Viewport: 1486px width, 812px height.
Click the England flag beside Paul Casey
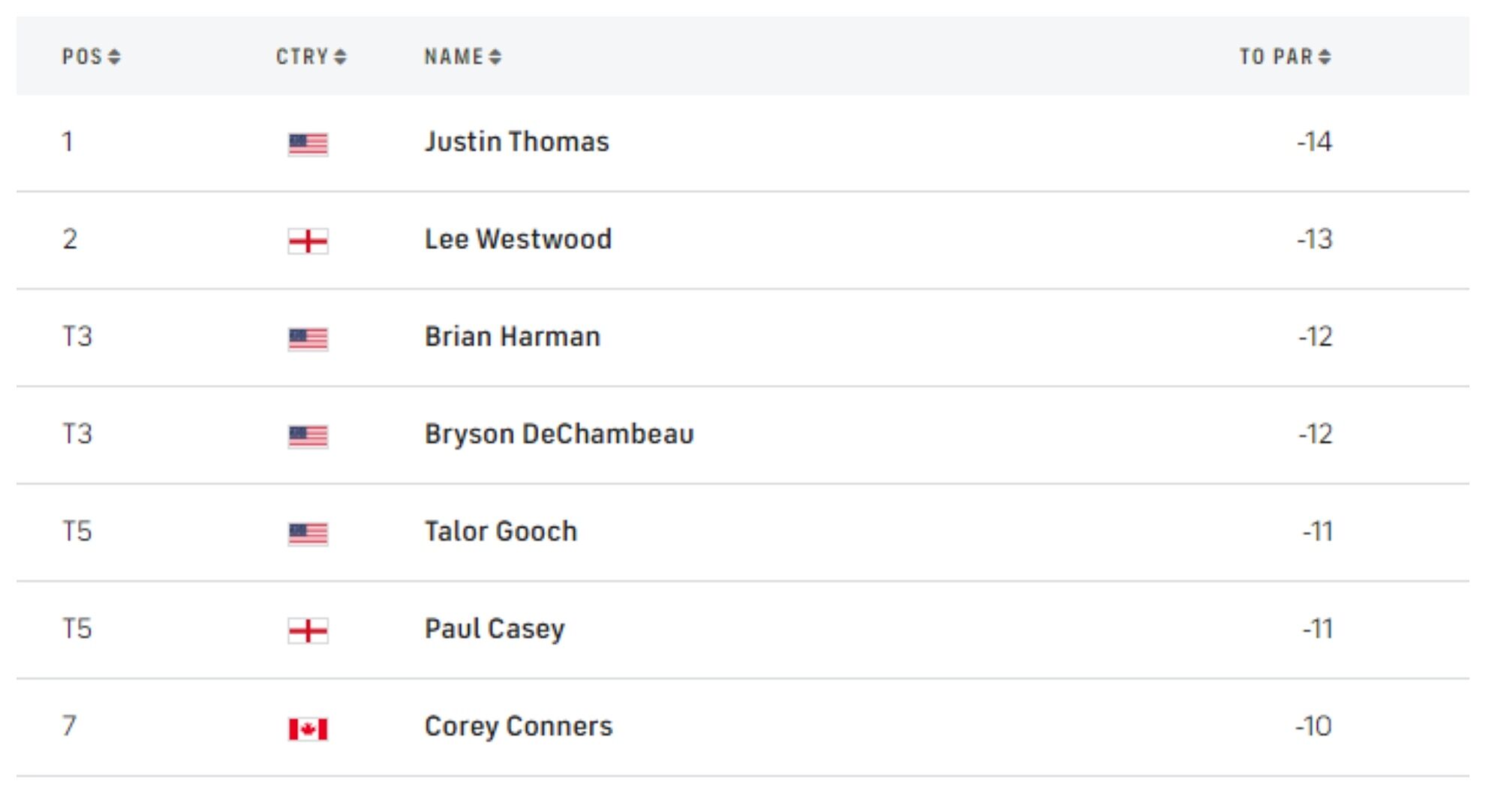click(x=308, y=630)
